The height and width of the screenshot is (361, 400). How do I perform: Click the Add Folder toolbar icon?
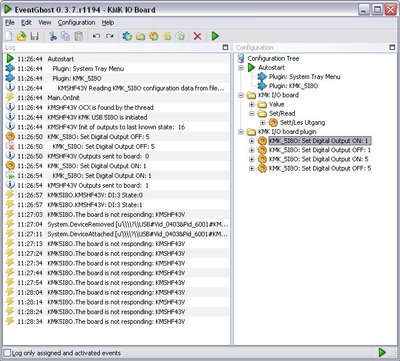[140, 36]
